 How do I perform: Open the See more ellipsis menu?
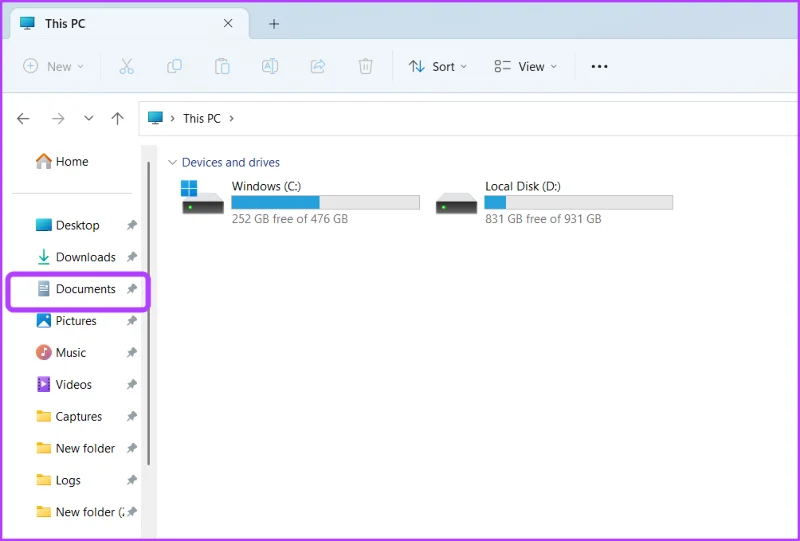[x=599, y=66]
